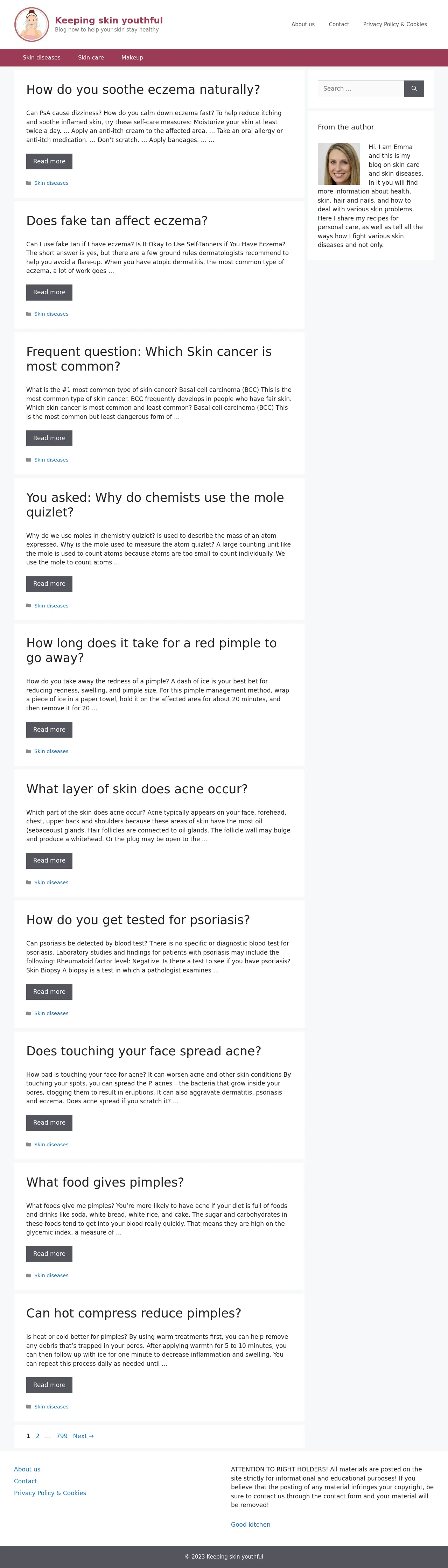Click the site logo avatar icon
The width and height of the screenshot is (448, 1568).
tap(31, 24)
